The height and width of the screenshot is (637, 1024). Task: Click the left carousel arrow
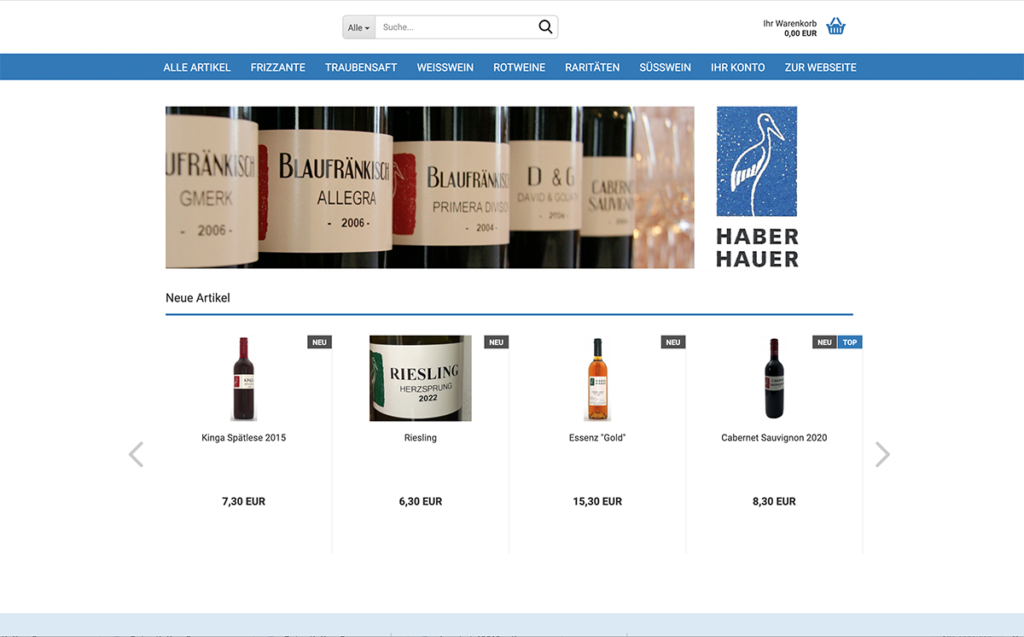137,453
